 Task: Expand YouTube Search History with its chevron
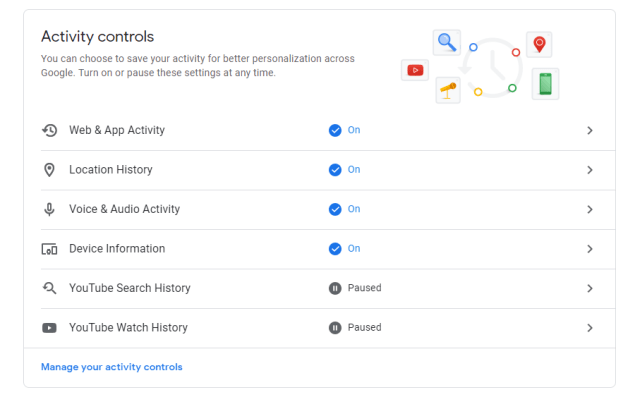tap(590, 288)
